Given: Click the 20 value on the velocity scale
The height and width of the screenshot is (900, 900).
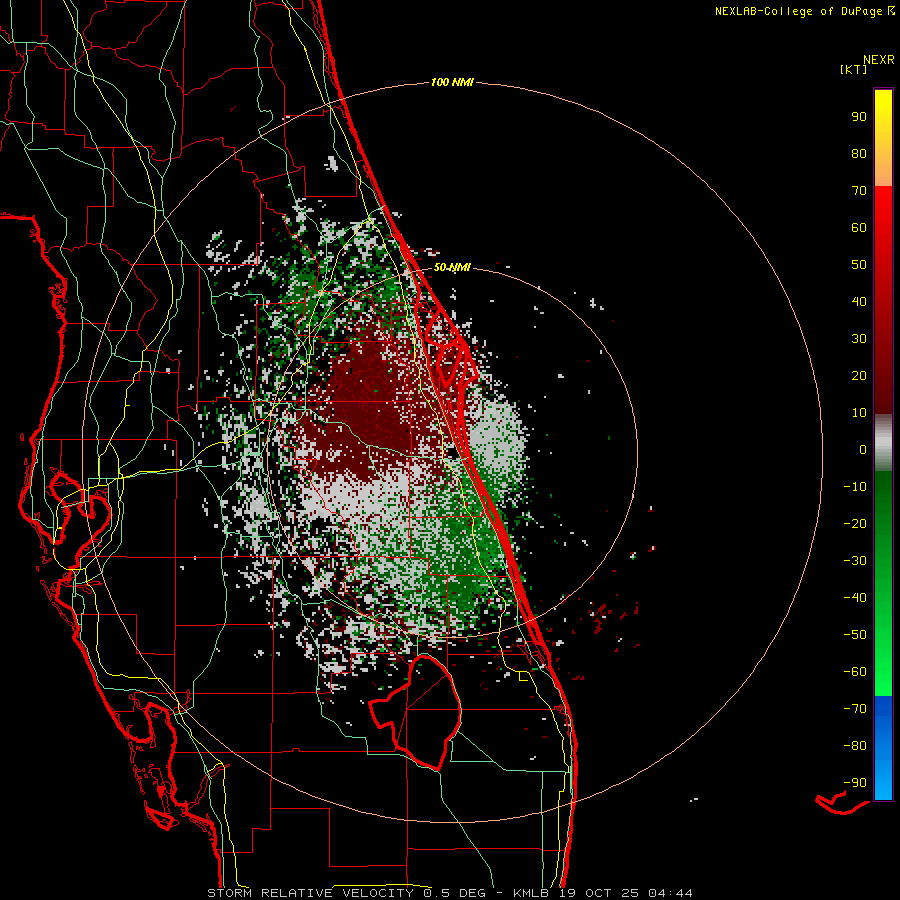Looking at the screenshot, I should [859, 375].
